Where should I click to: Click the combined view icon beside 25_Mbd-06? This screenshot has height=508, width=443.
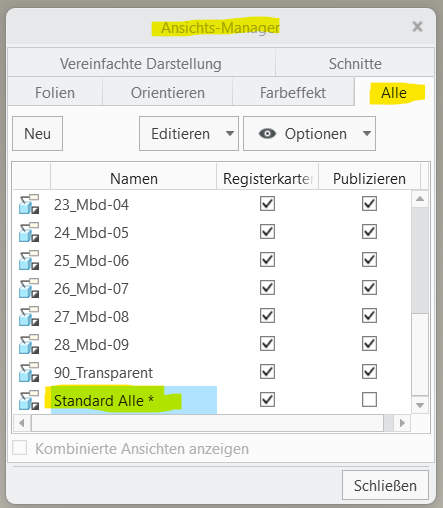pos(29,260)
